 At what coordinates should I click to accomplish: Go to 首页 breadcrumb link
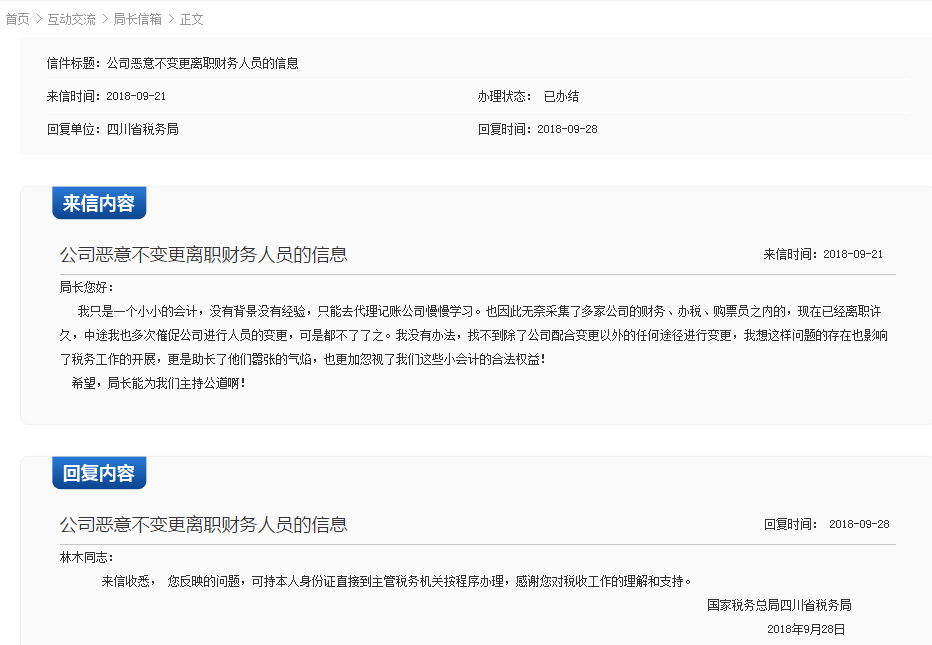17,20
